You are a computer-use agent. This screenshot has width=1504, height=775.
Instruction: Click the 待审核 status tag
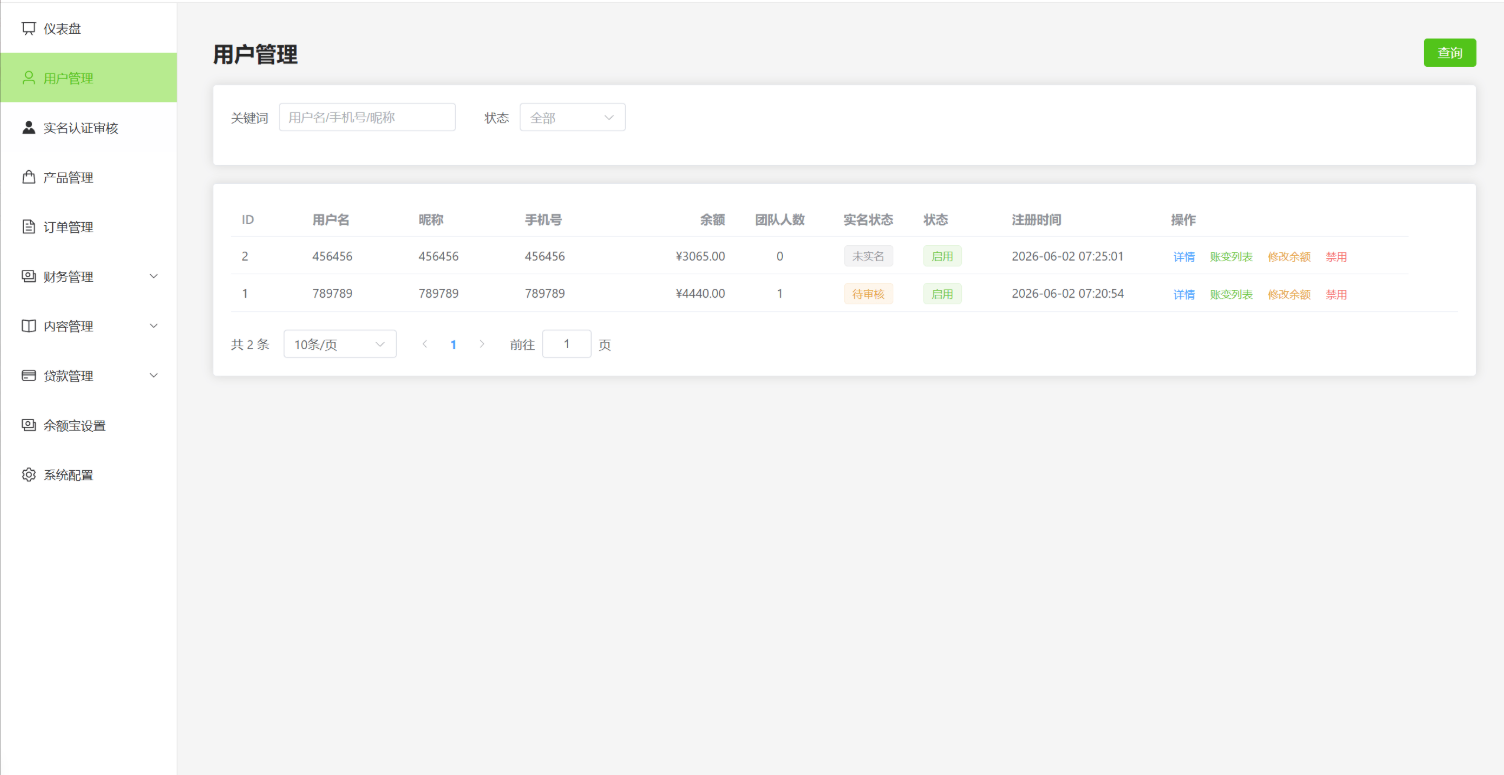(868, 294)
